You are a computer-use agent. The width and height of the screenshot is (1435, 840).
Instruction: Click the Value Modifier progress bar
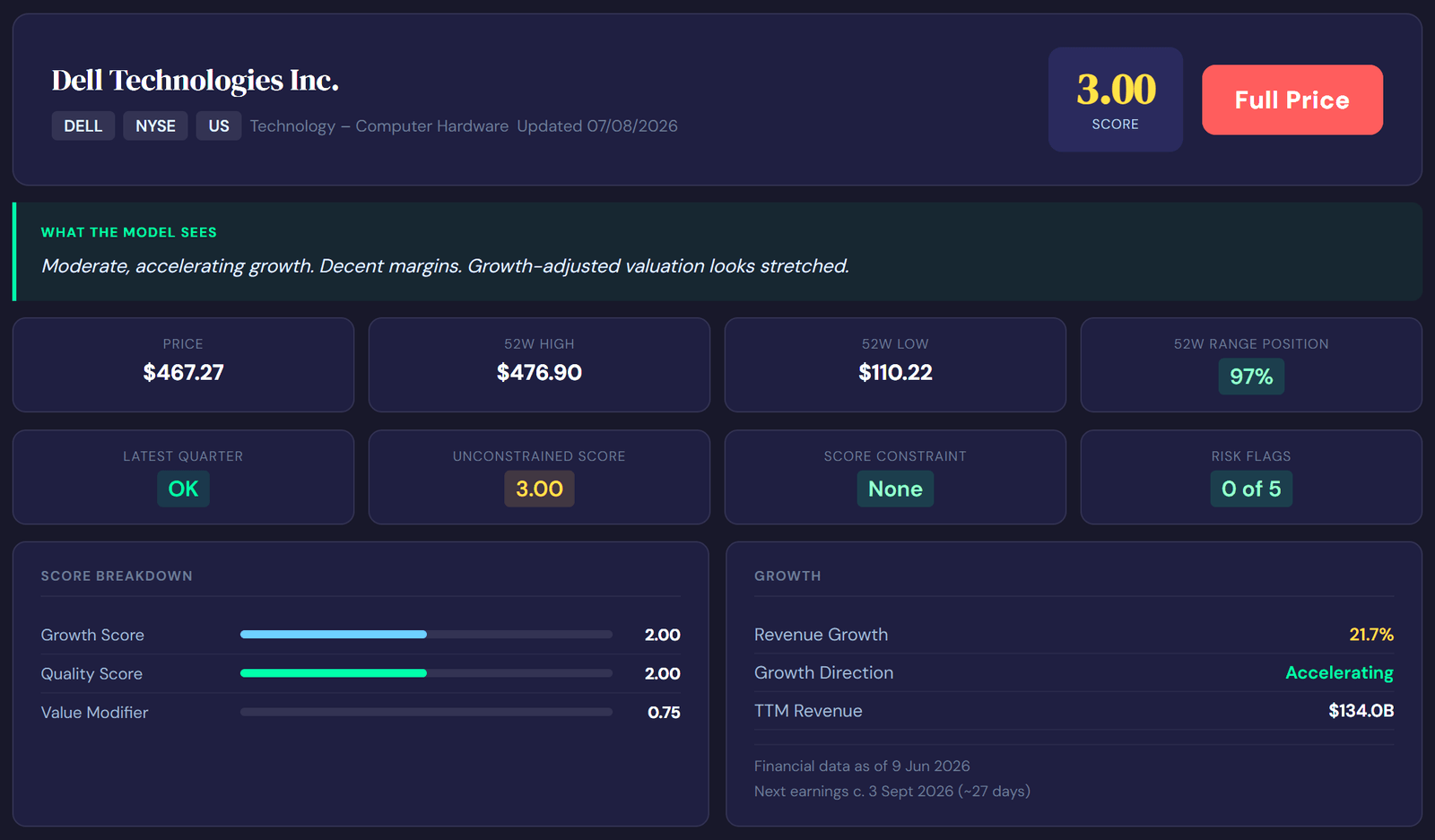[x=426, y=712]
